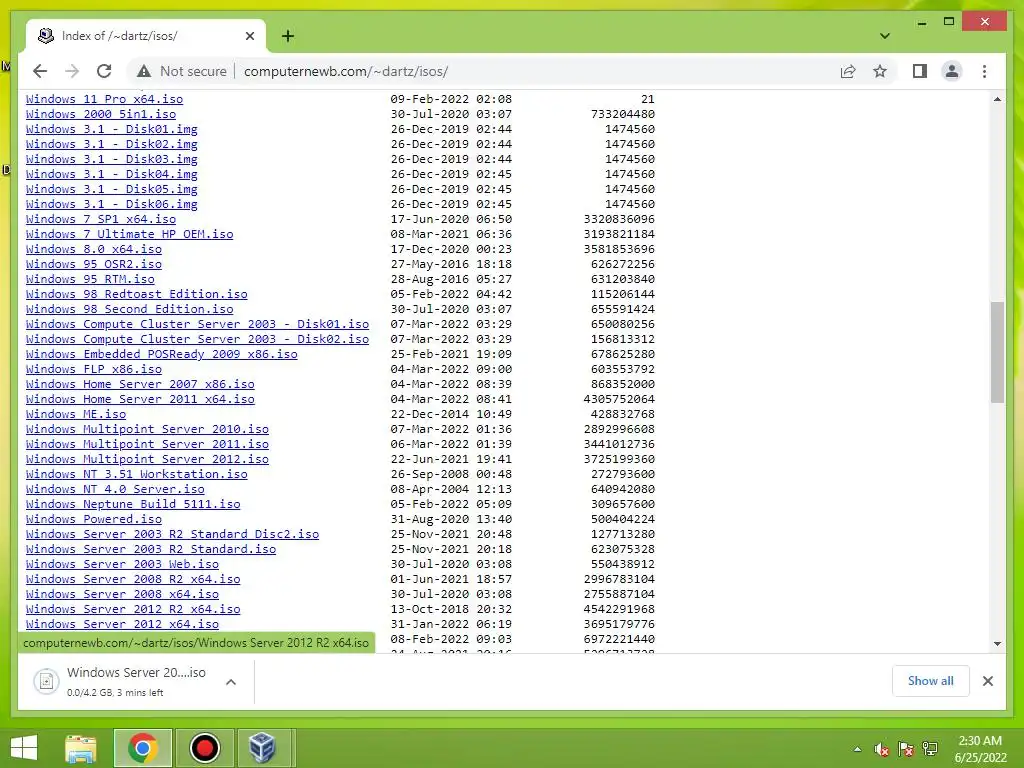The height and width of the screenshot is (768, 1024).
Task: Click the Chrome taskbar icon
Action: click(143, 748)
